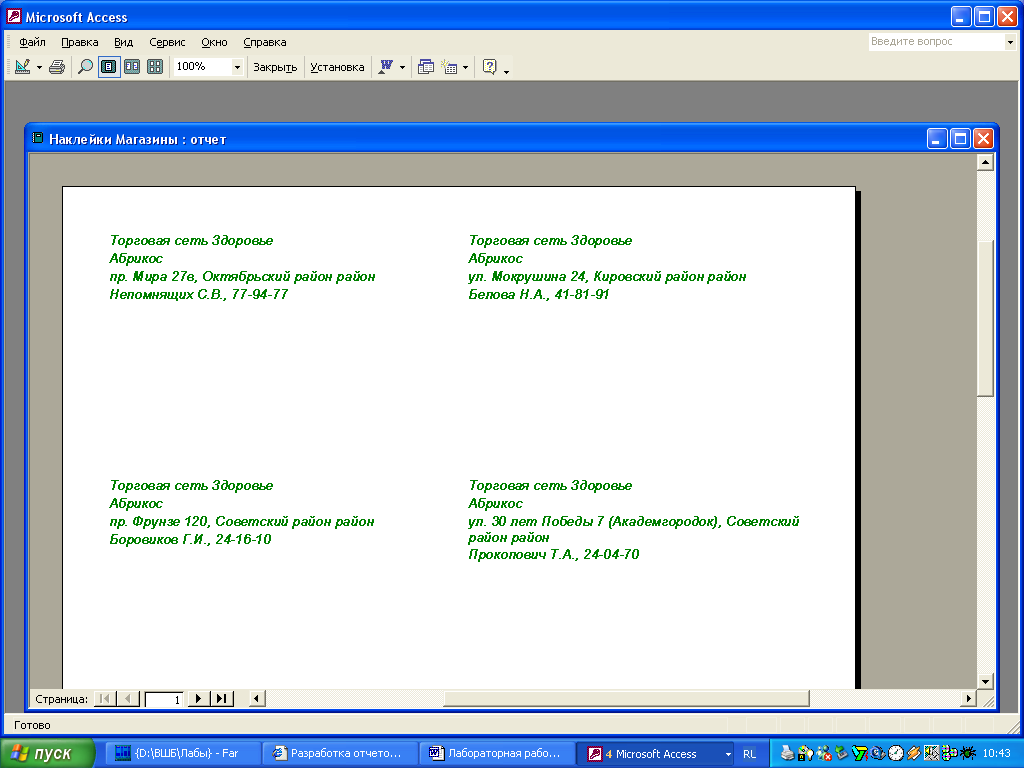Go to the next page navigation button

tap(199, 699)
